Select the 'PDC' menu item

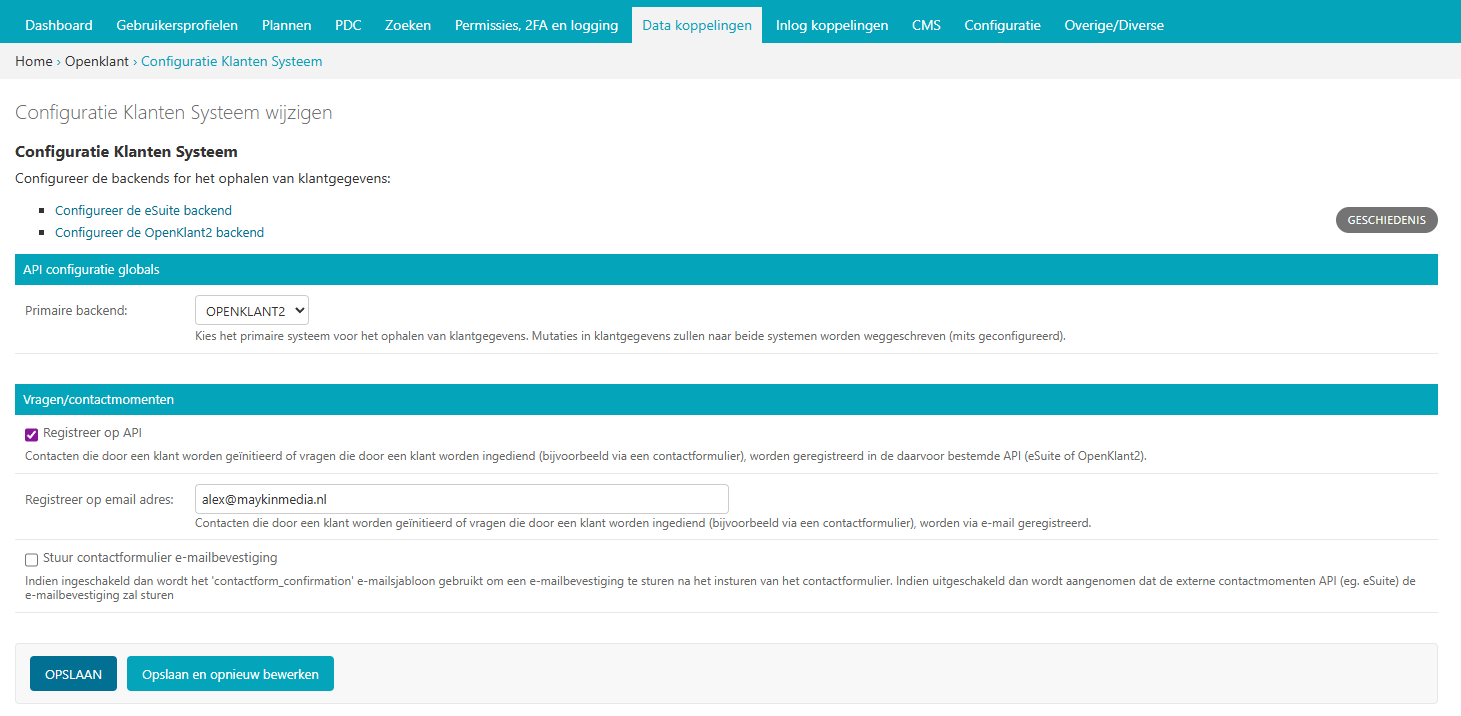point(348,24)
